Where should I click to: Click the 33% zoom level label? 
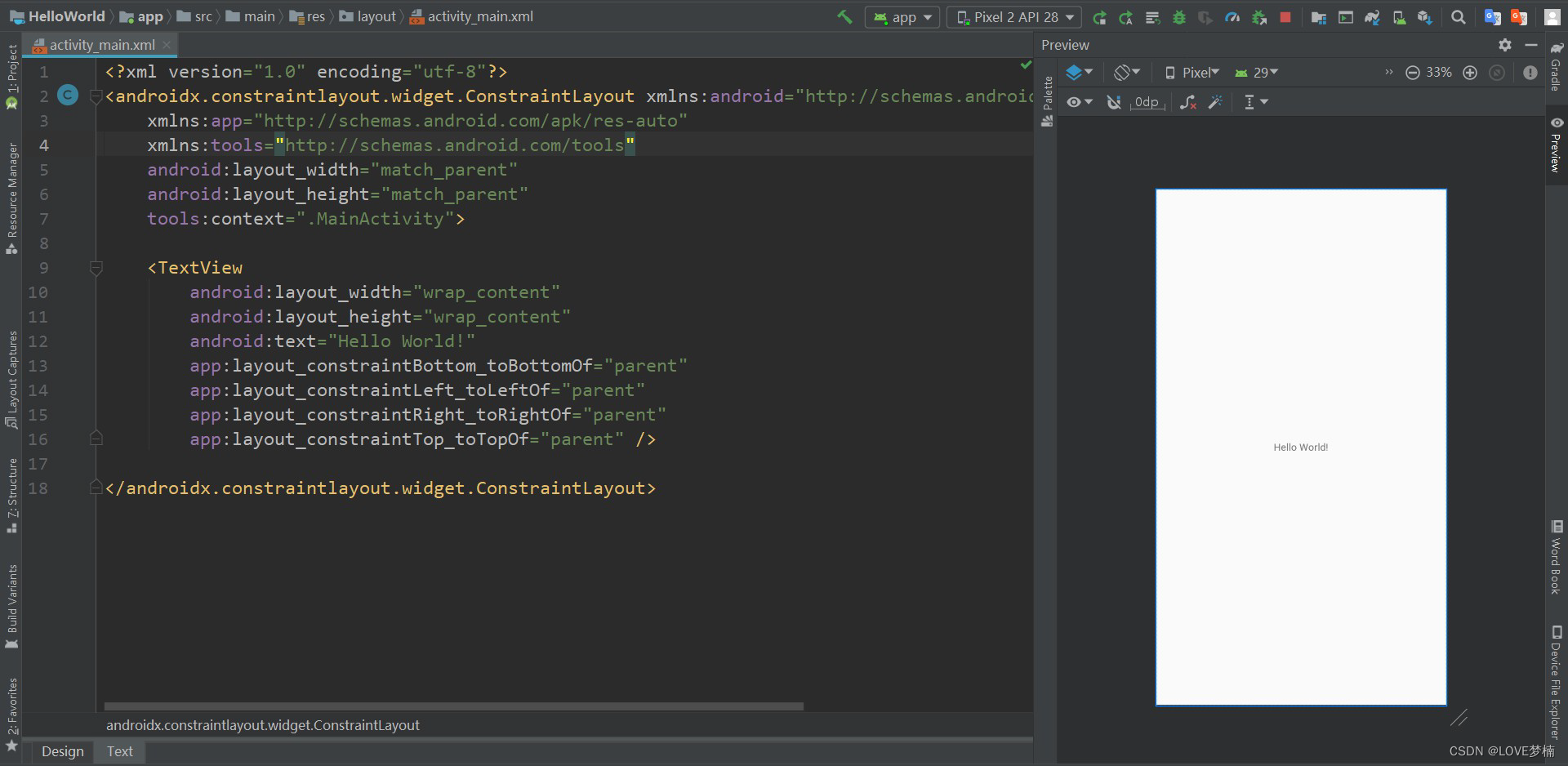[x=1439, y=73]
